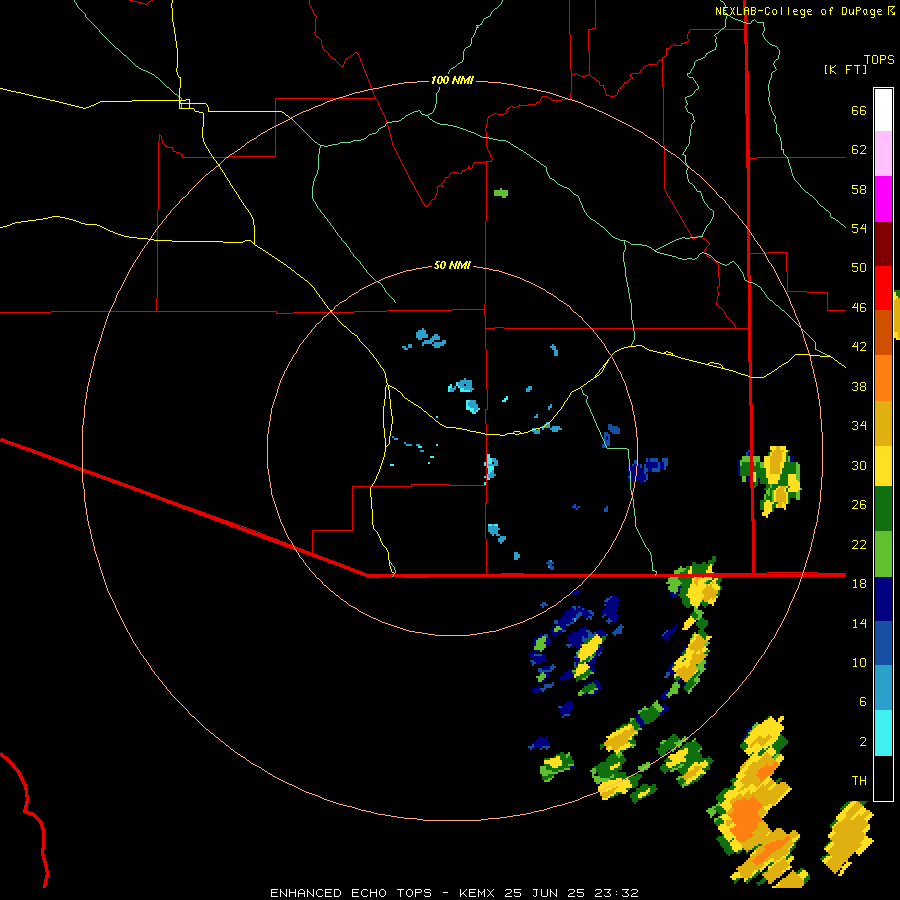Click the legend value "34"
The height and width of the screenshot is (900, 900).
tap(859, 425)
